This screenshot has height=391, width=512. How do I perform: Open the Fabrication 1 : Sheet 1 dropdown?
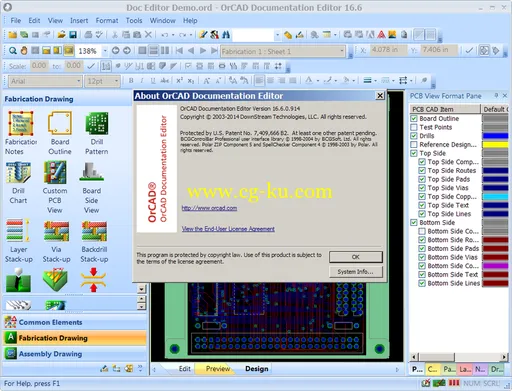[342, 51]
